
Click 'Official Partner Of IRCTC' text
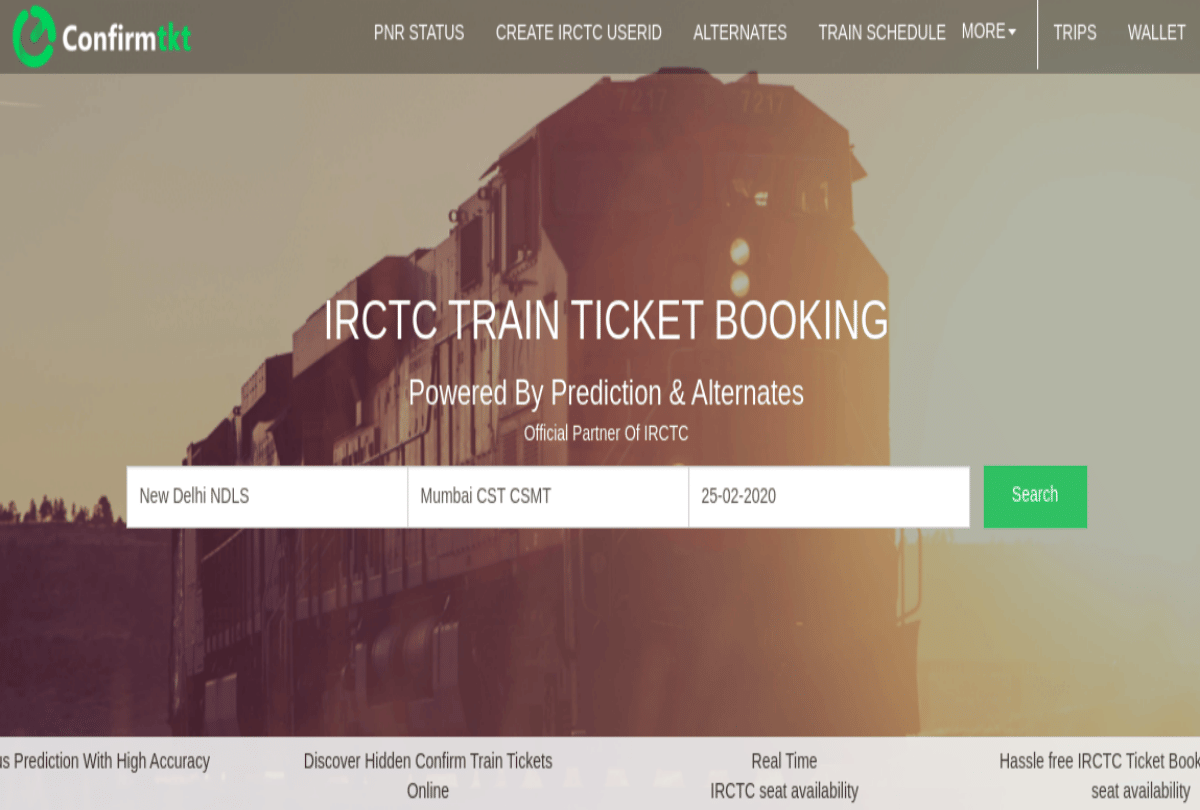coord(606,434)
